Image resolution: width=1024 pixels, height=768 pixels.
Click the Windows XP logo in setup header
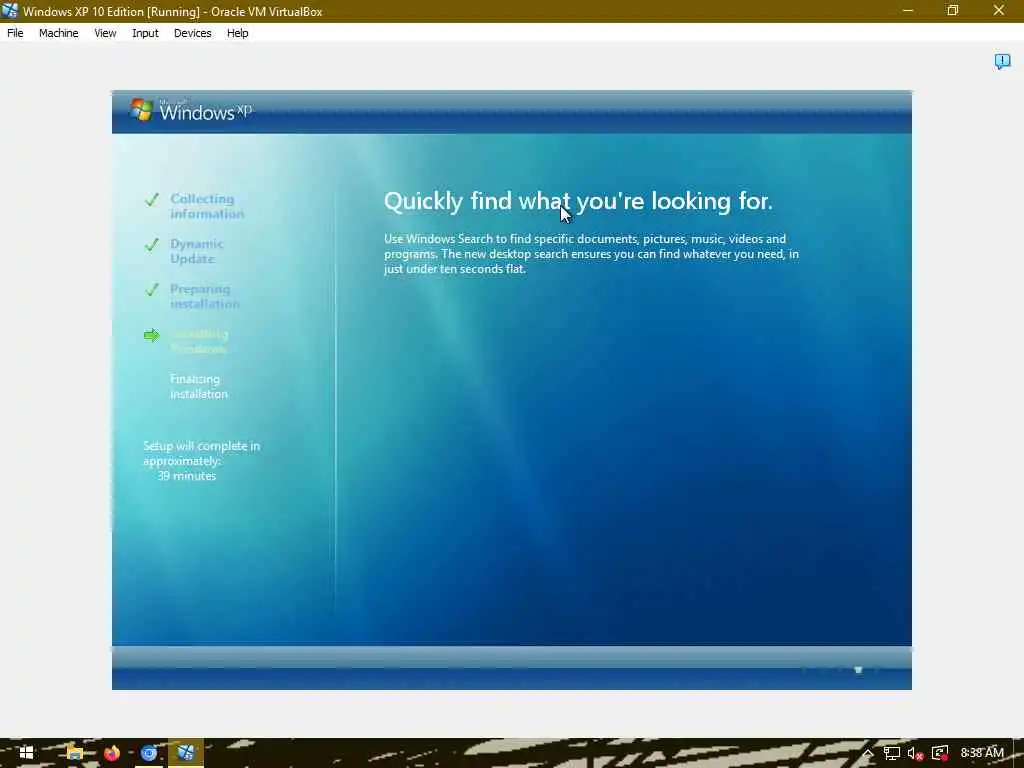coord(190,110)
